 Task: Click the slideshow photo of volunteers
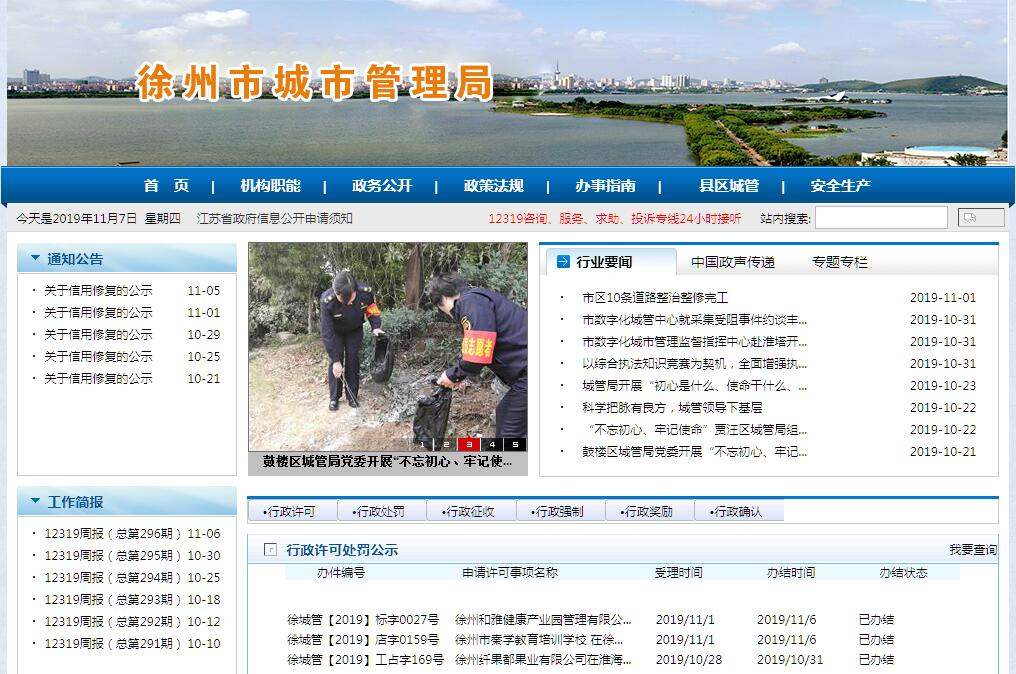click(387, 340)
